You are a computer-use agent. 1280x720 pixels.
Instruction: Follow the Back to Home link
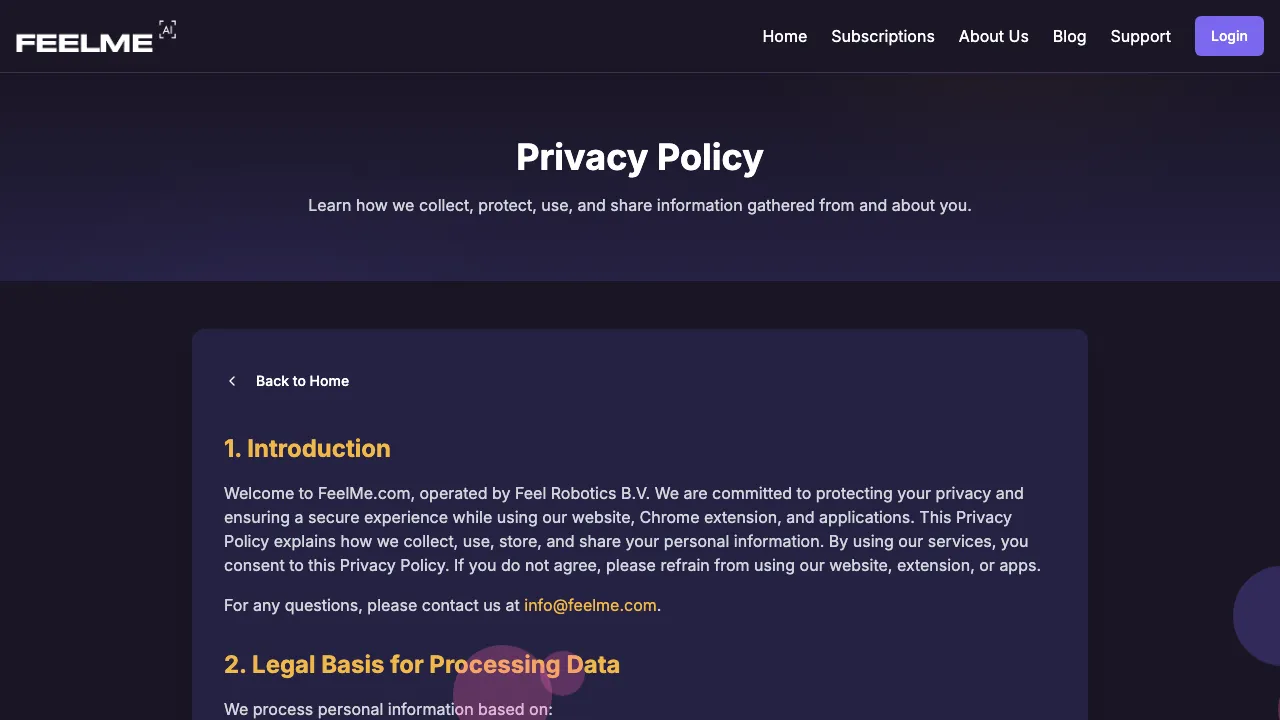[302, 381]
